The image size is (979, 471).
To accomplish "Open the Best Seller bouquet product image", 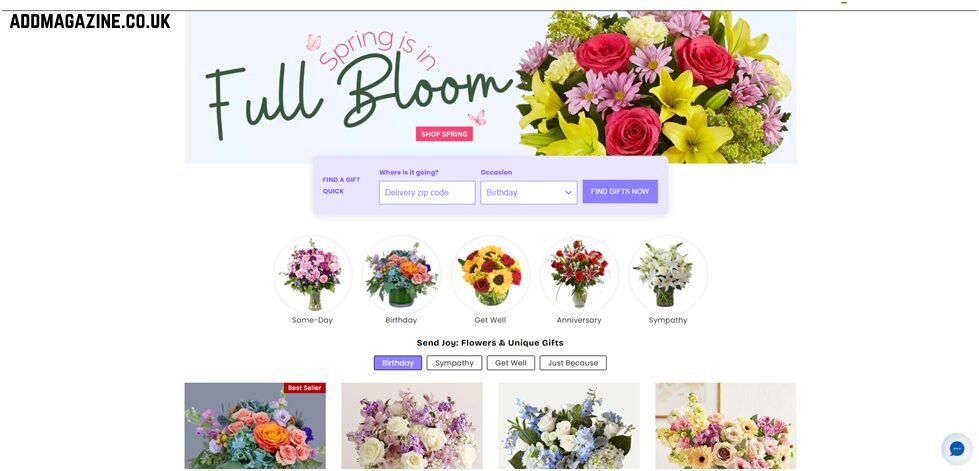I will pos(255,426).
